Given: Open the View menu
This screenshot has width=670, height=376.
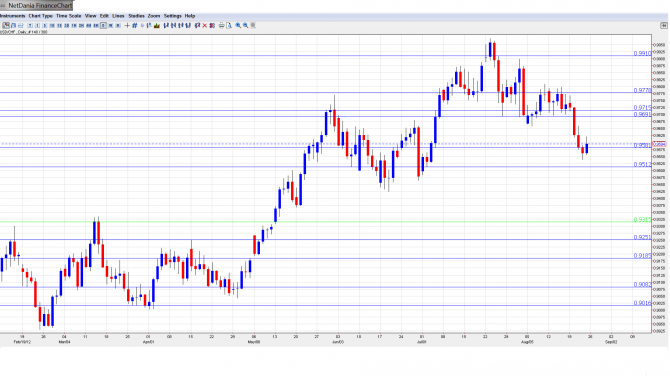Looking at the screenshot, I should click(91, 16).
